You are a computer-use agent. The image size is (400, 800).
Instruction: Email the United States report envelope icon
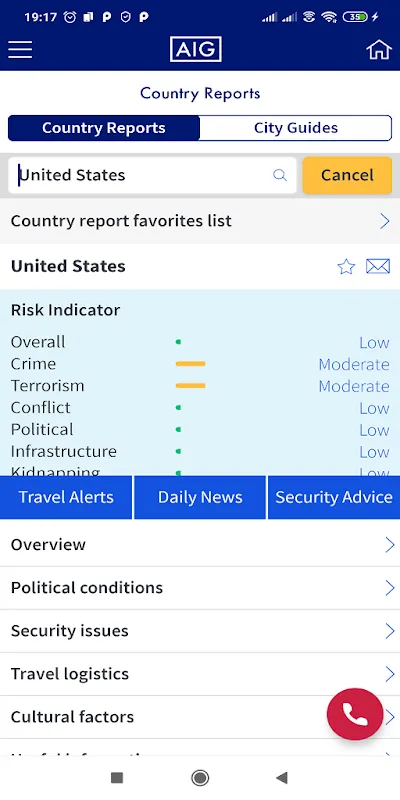(378, 266)
